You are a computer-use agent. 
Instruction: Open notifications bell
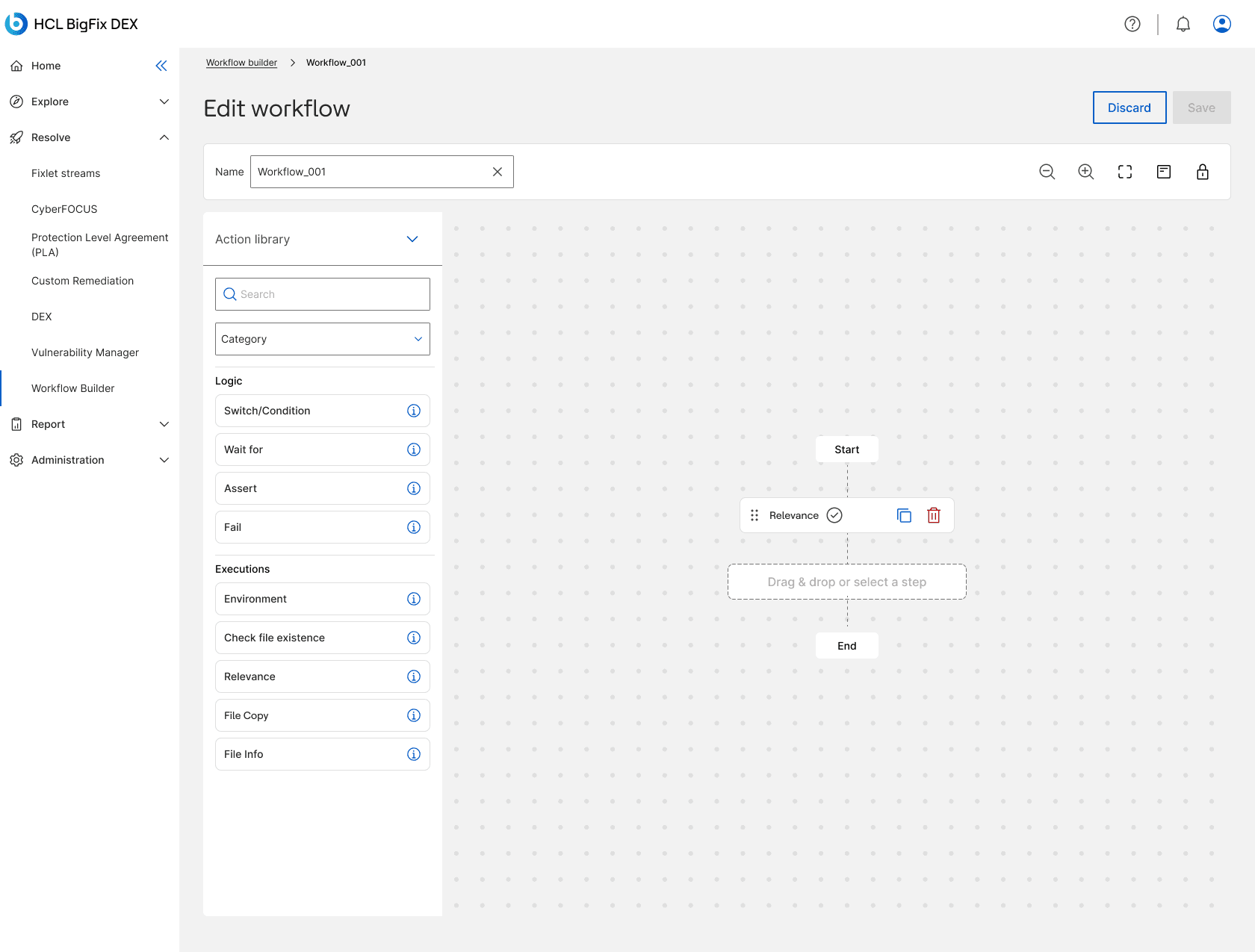(1183, 24)
